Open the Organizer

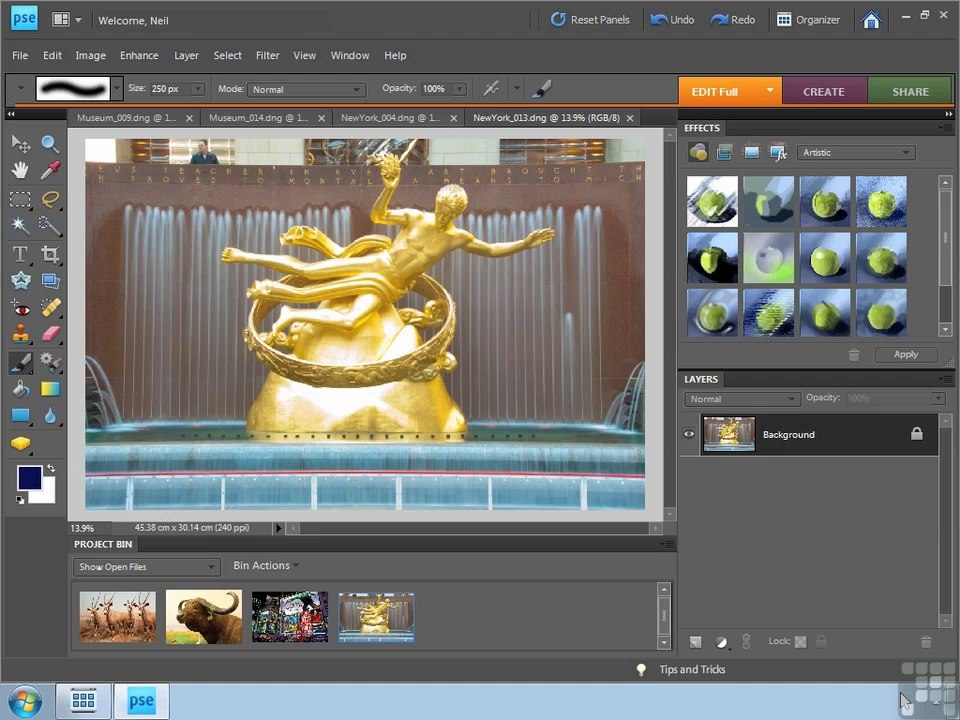tap(808, 20)
